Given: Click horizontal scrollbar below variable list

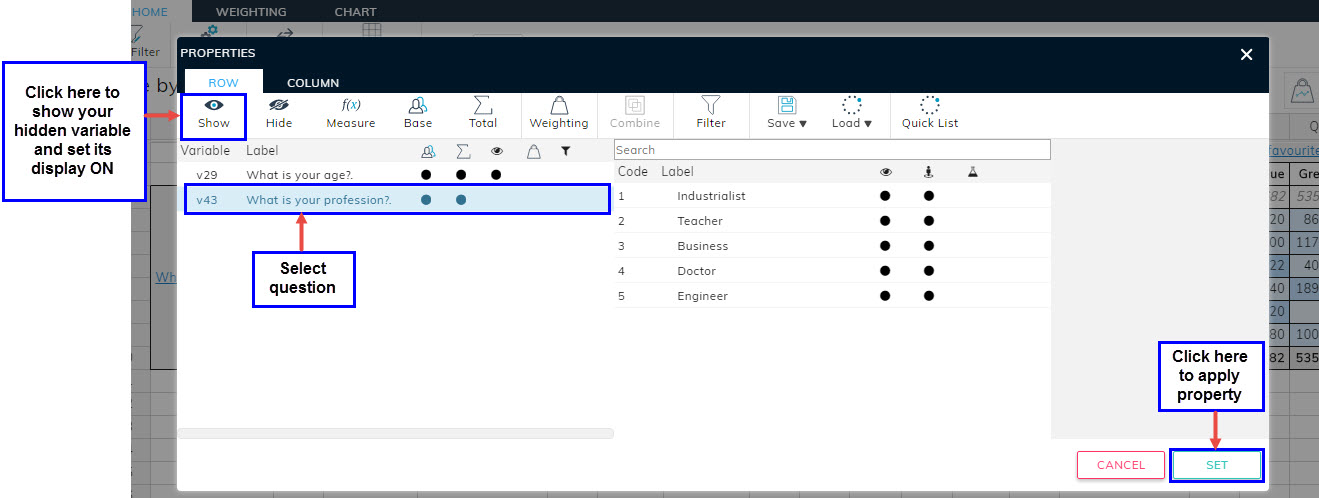Looking at the screenshot, I should [x=395, y=433].
